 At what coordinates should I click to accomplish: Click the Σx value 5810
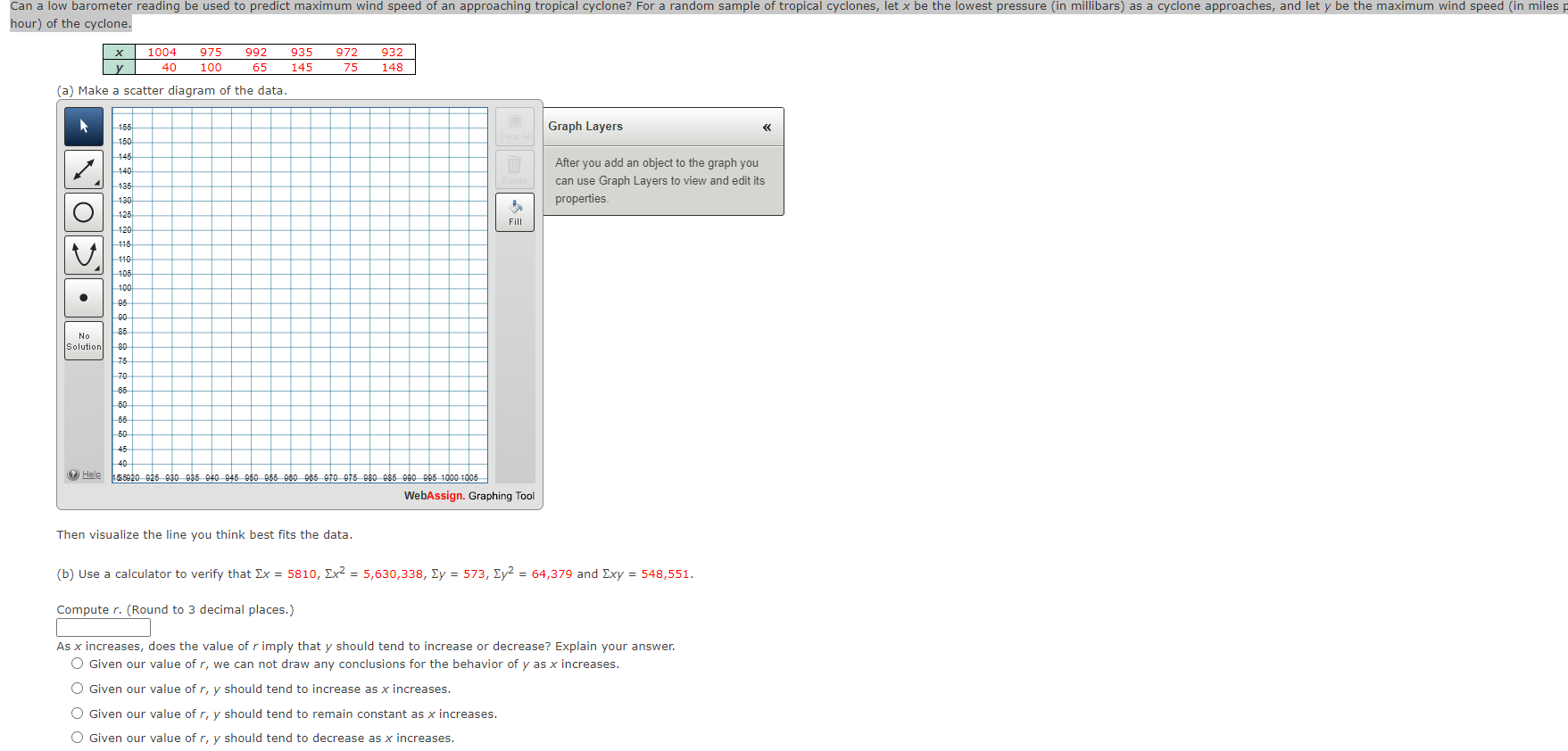point(302,574)
